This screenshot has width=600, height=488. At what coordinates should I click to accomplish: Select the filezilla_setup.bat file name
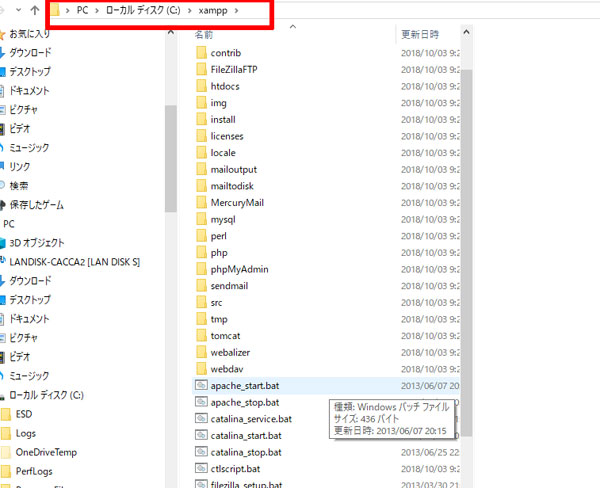[x=246, y=484]
